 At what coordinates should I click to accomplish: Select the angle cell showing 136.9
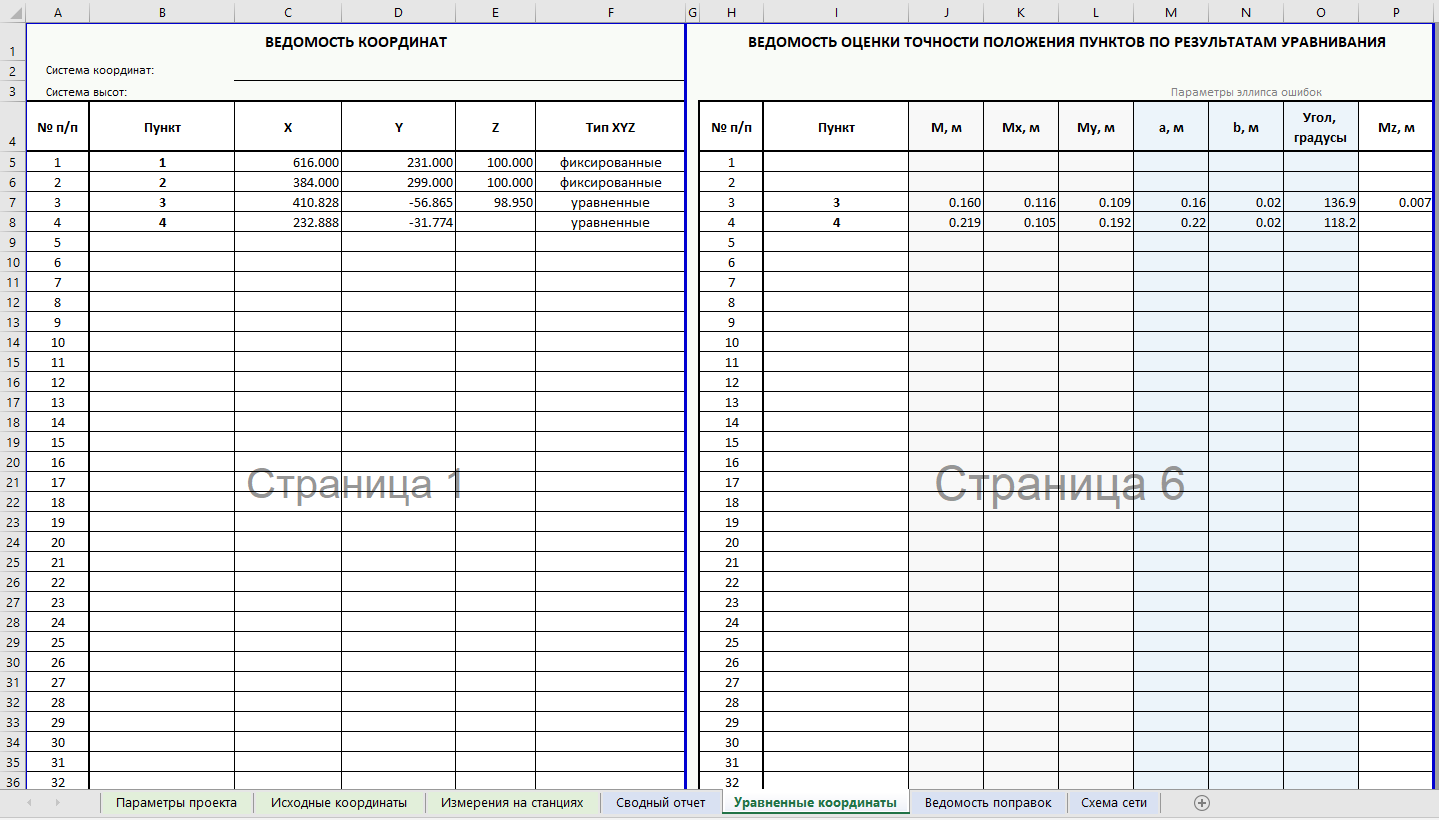1320,203
